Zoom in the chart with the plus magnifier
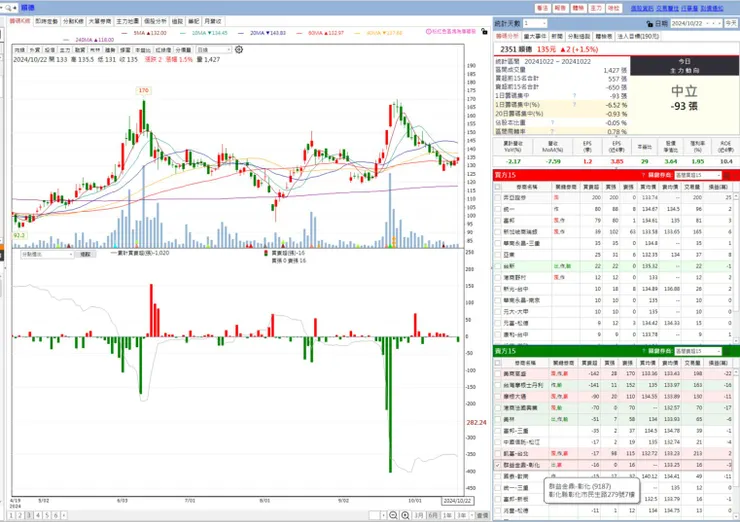Viewport: 740px width, 522px height. click(x=405, y=515)
